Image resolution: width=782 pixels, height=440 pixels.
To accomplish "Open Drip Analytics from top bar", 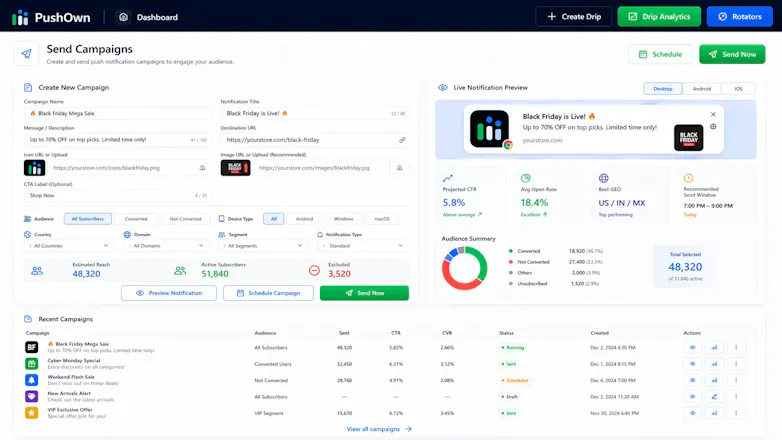I will pos(659,16).
